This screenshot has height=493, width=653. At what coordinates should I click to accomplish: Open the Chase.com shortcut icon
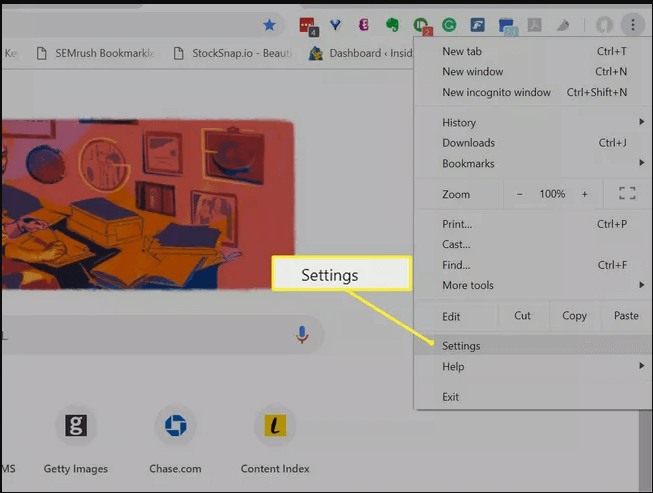click(175, 426)
